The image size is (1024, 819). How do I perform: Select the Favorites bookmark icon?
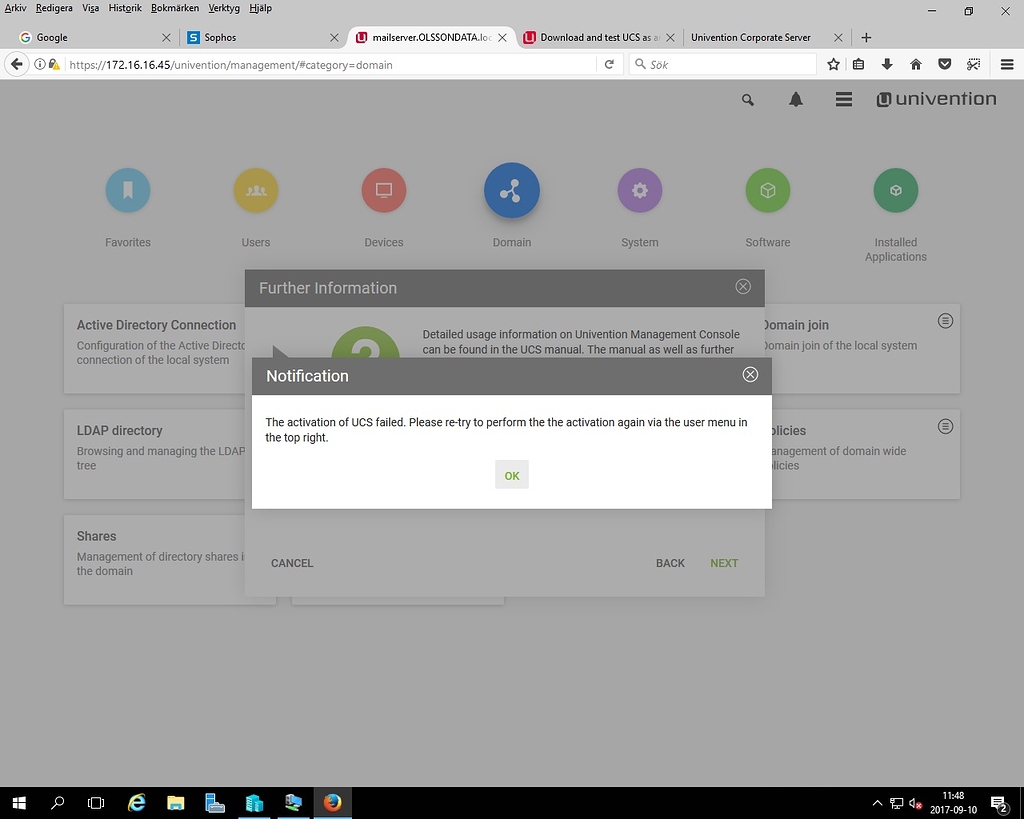click(x=127, y=190)
